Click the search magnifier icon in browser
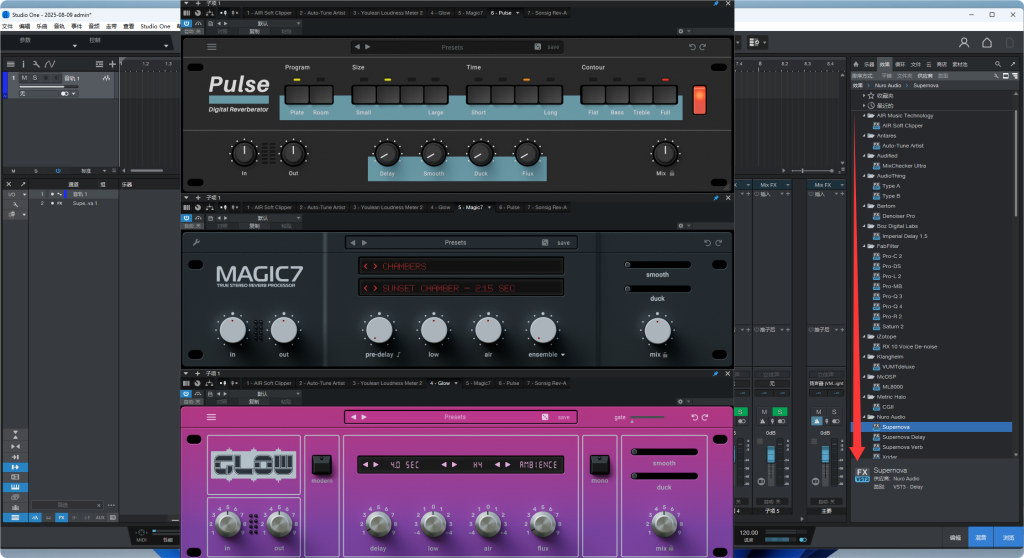 (998, 64)
